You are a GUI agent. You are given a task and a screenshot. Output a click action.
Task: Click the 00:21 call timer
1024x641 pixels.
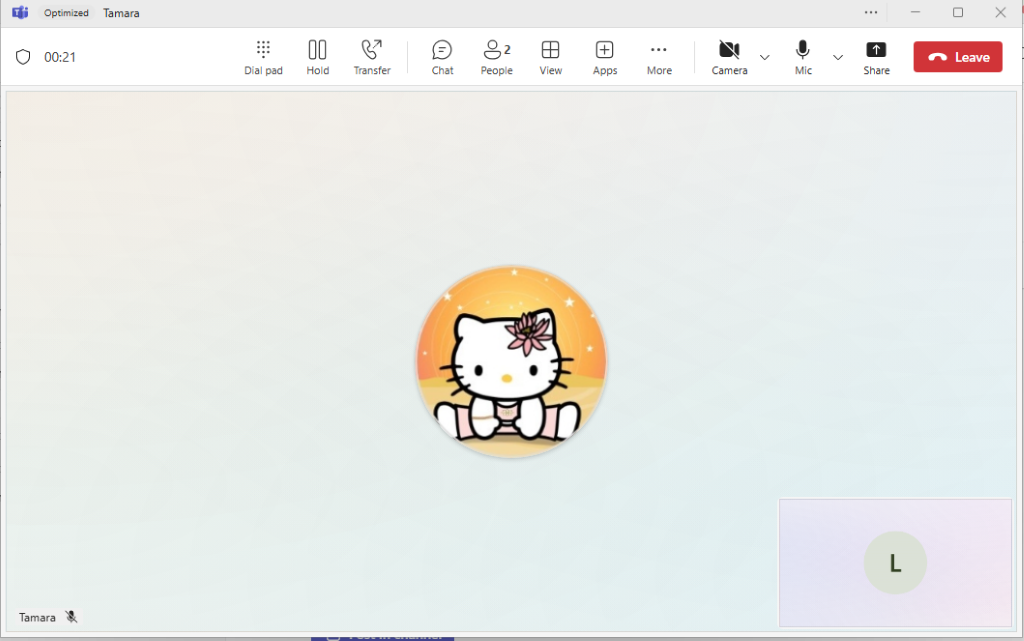[x=60, y=57]
